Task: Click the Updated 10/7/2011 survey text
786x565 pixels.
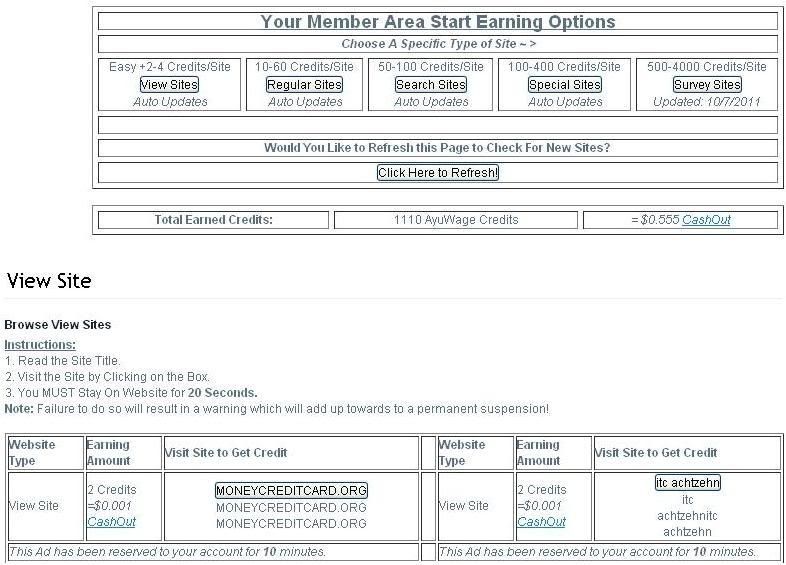Action: coord(707,102)
